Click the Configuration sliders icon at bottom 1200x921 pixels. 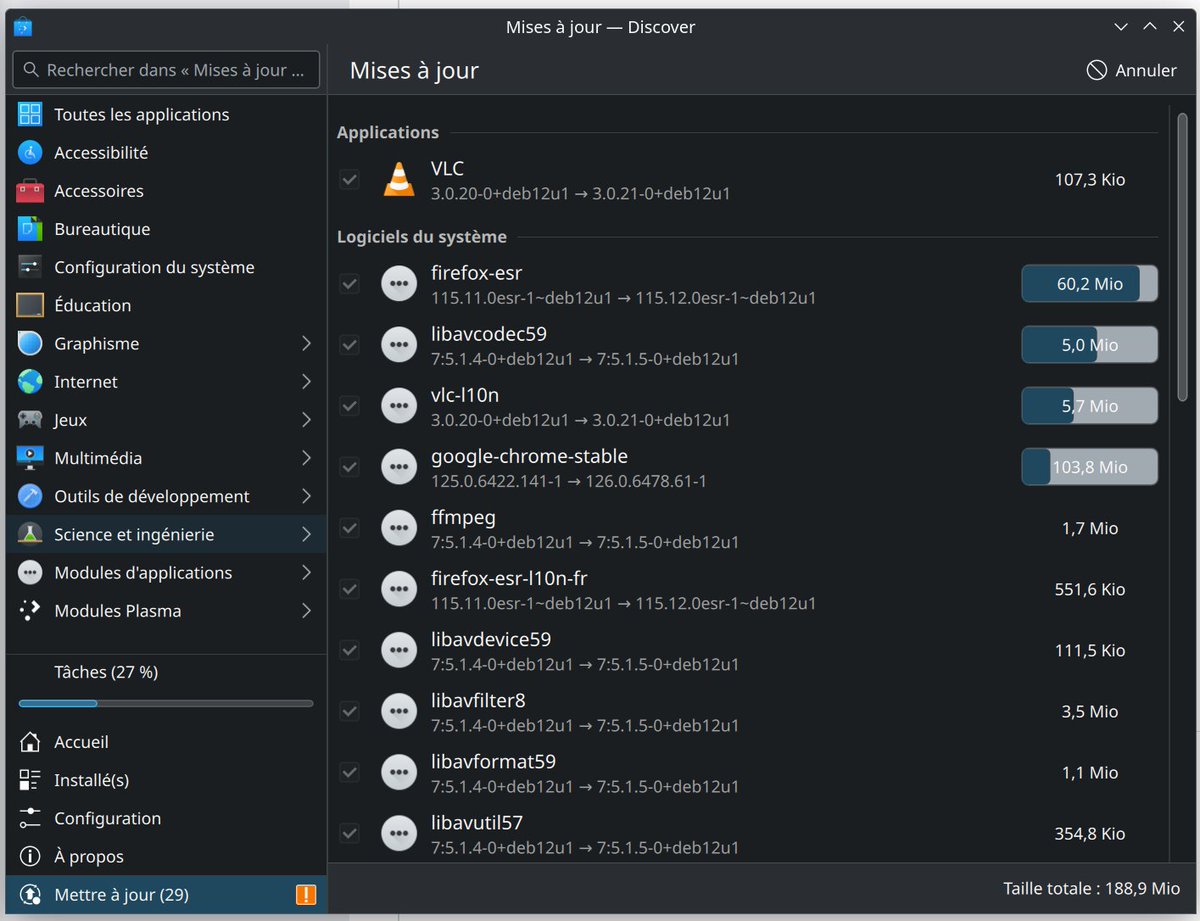pyautogui.click(x=30, y=818)
